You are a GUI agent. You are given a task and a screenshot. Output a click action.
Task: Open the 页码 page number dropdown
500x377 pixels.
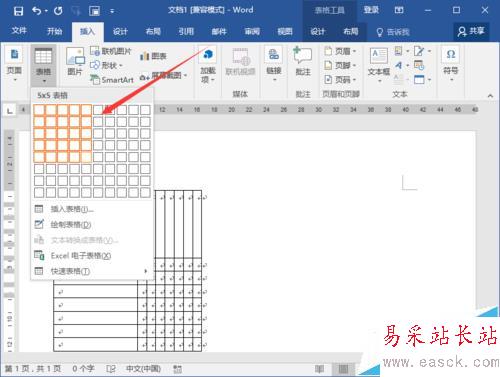[x=341, y=80]
